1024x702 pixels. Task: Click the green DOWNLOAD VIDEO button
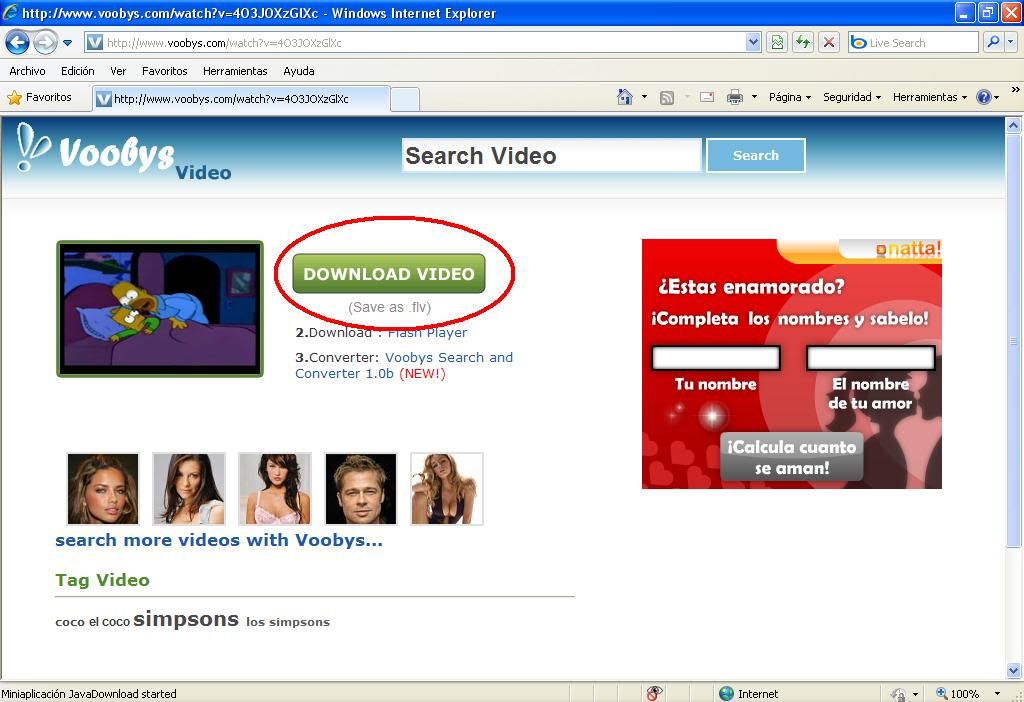389,274
